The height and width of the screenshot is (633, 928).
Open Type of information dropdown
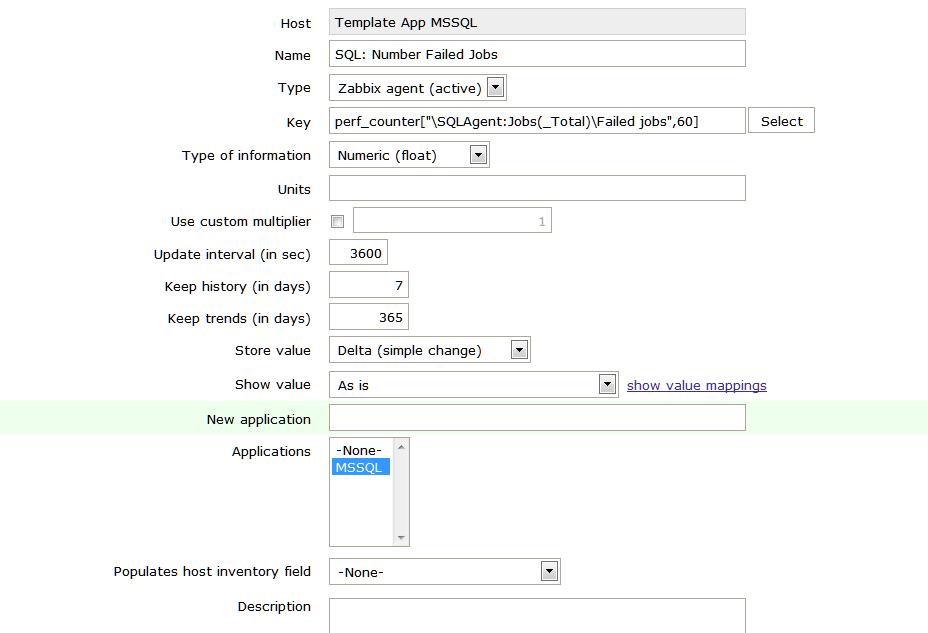coord(409,155)
